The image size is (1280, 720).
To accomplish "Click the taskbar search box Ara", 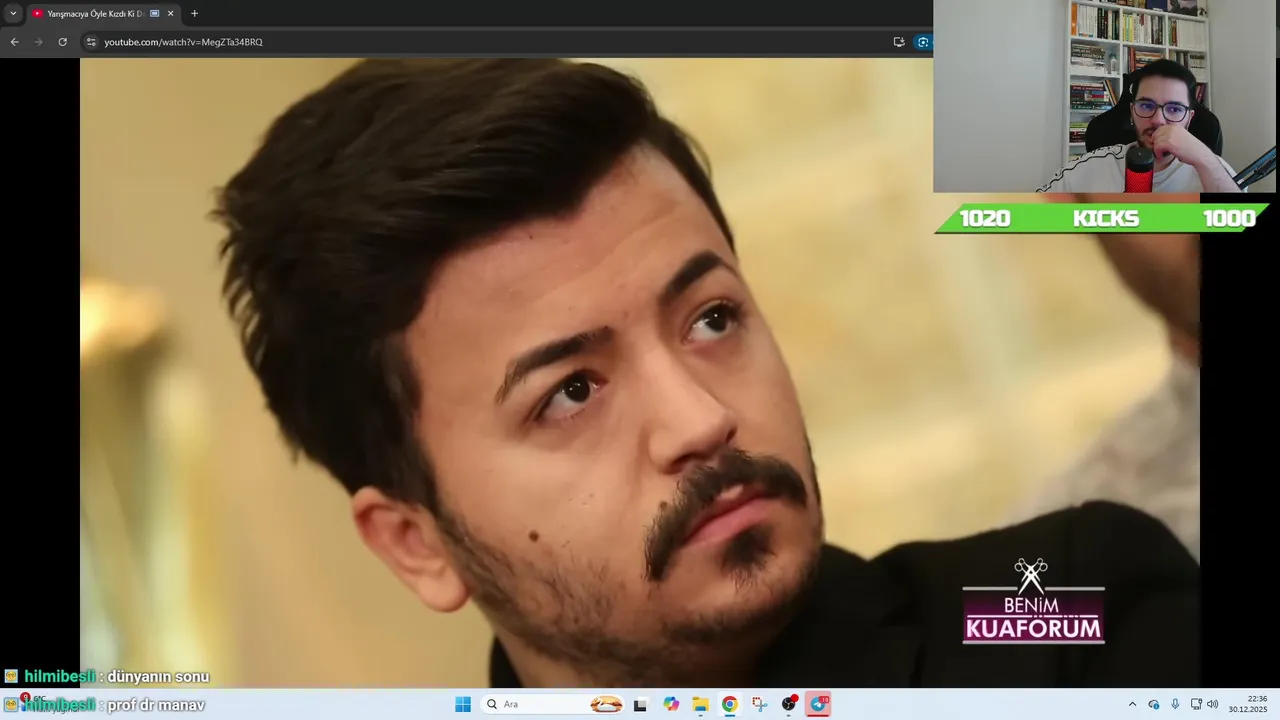I will click(x=552, y=704).
